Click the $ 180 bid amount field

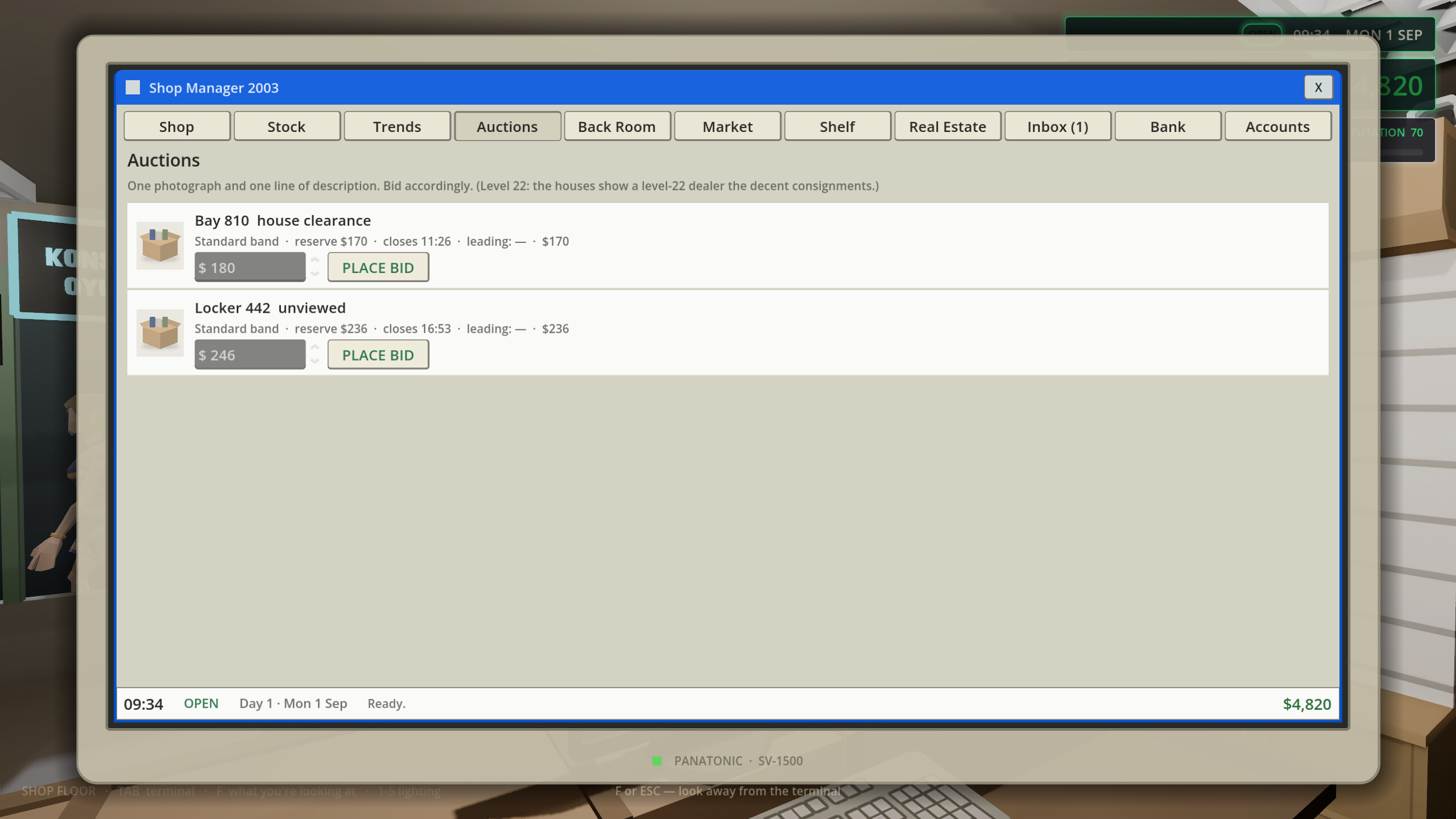click(250, 267)
